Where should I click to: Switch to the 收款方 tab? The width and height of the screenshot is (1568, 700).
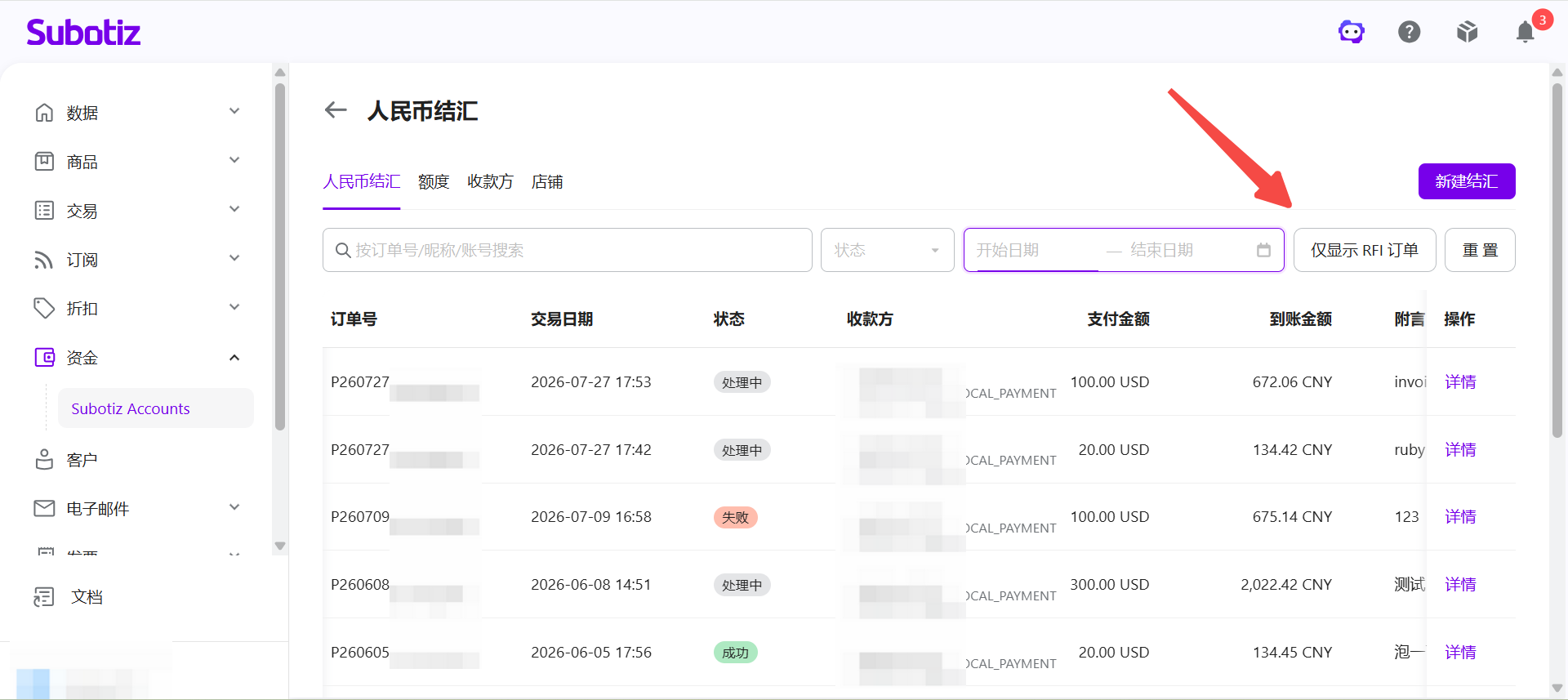click(x=490, y=181)
